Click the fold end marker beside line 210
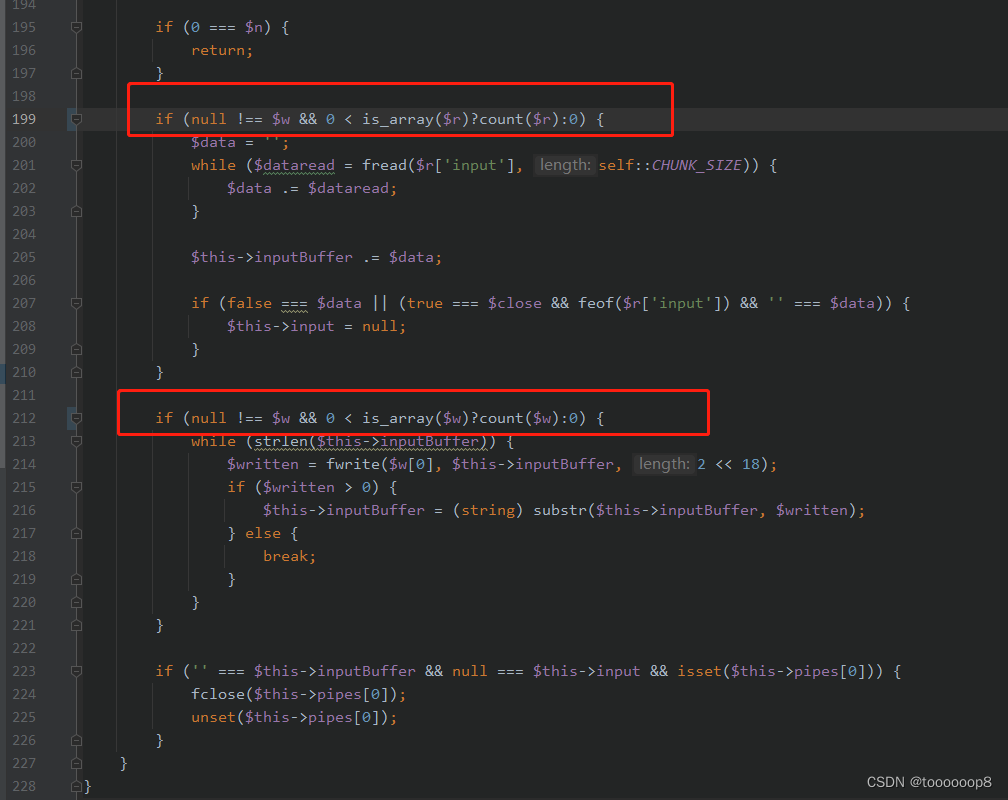 coord(75,372)
